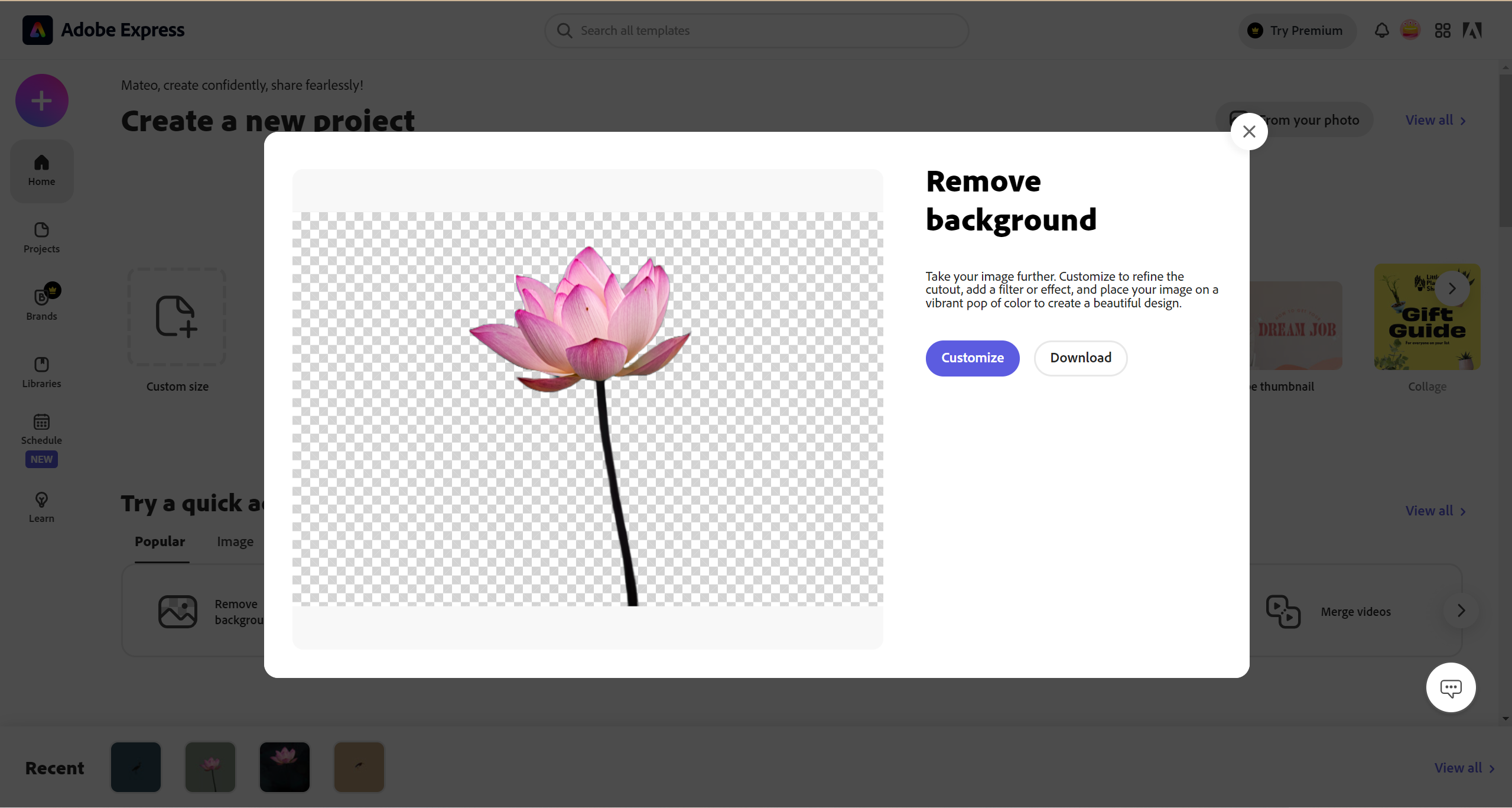Click View all in the Recent row
Viewport: 1512px width, 808px height.
click(1465, 768)
